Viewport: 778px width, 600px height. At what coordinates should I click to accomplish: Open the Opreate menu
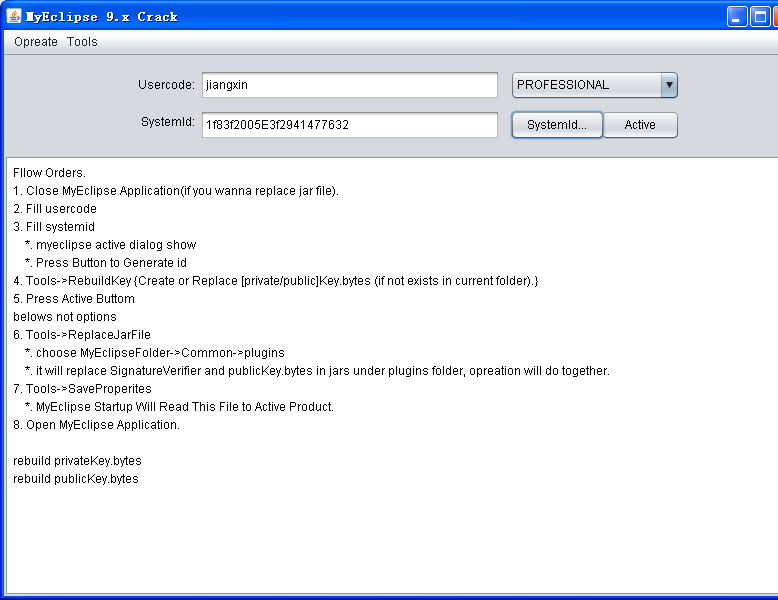point(36,42)
